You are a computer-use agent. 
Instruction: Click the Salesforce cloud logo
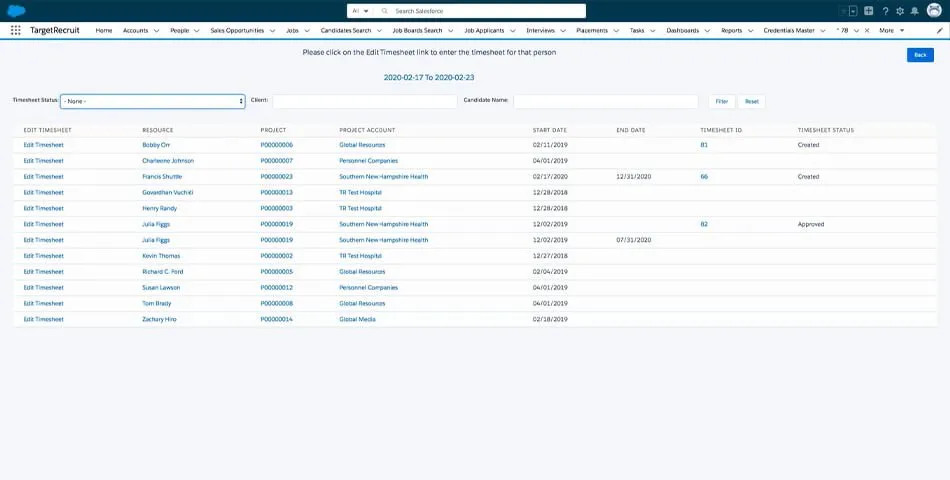(16, 10)
